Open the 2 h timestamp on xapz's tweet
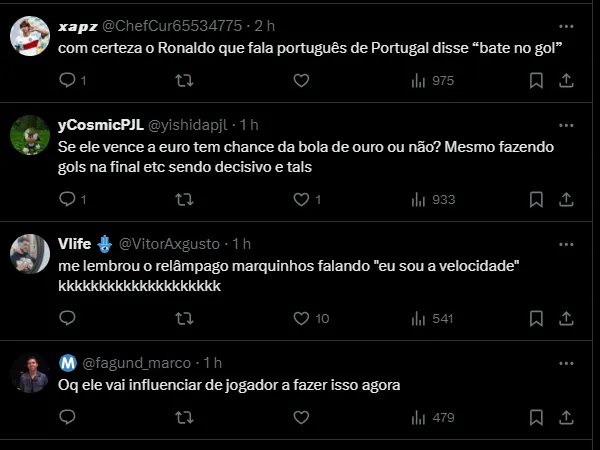Image resolution: width=600 pixels, height=450 pixels. point(265,25)
